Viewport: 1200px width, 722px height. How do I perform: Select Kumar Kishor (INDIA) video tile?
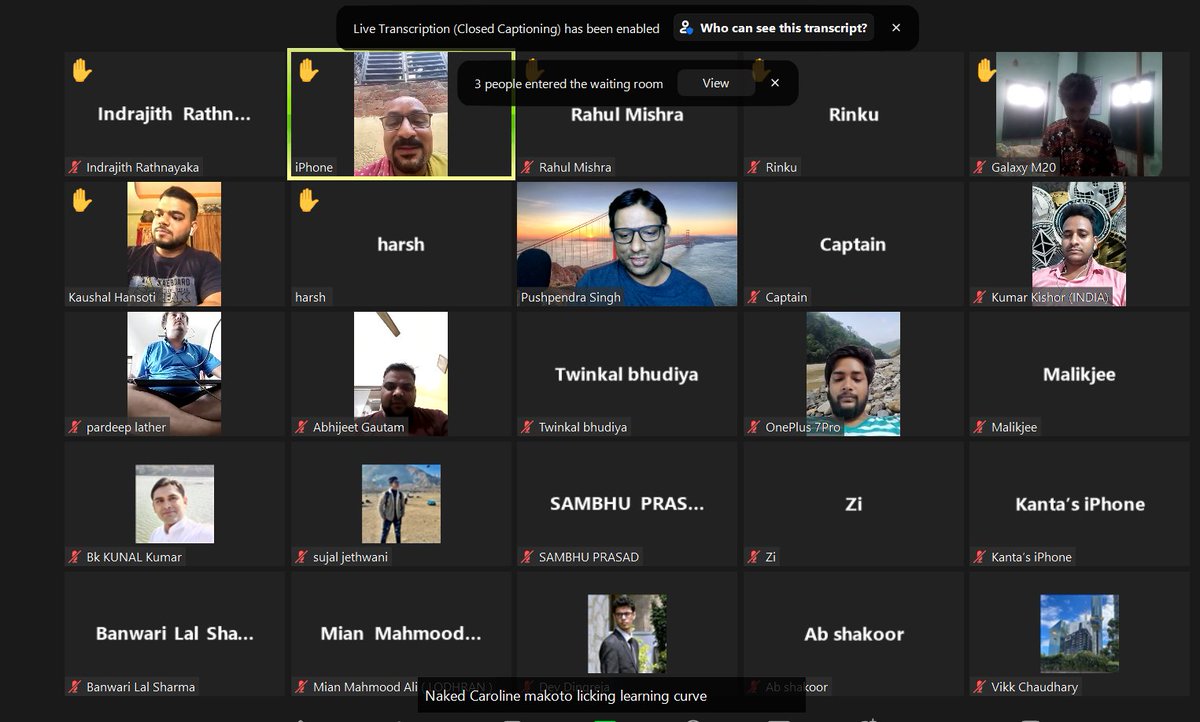click(x=1079, y=244)
